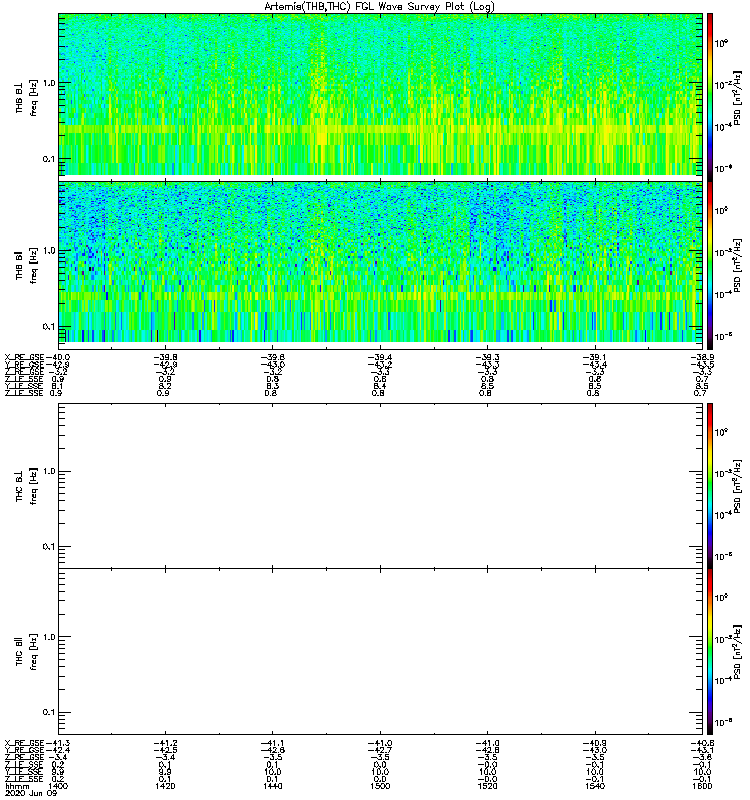Click the 'Z_RE_GSE' row label under the THC panels
The width and height of the screenshot is (750, 800).
click(x=24, y=758)
